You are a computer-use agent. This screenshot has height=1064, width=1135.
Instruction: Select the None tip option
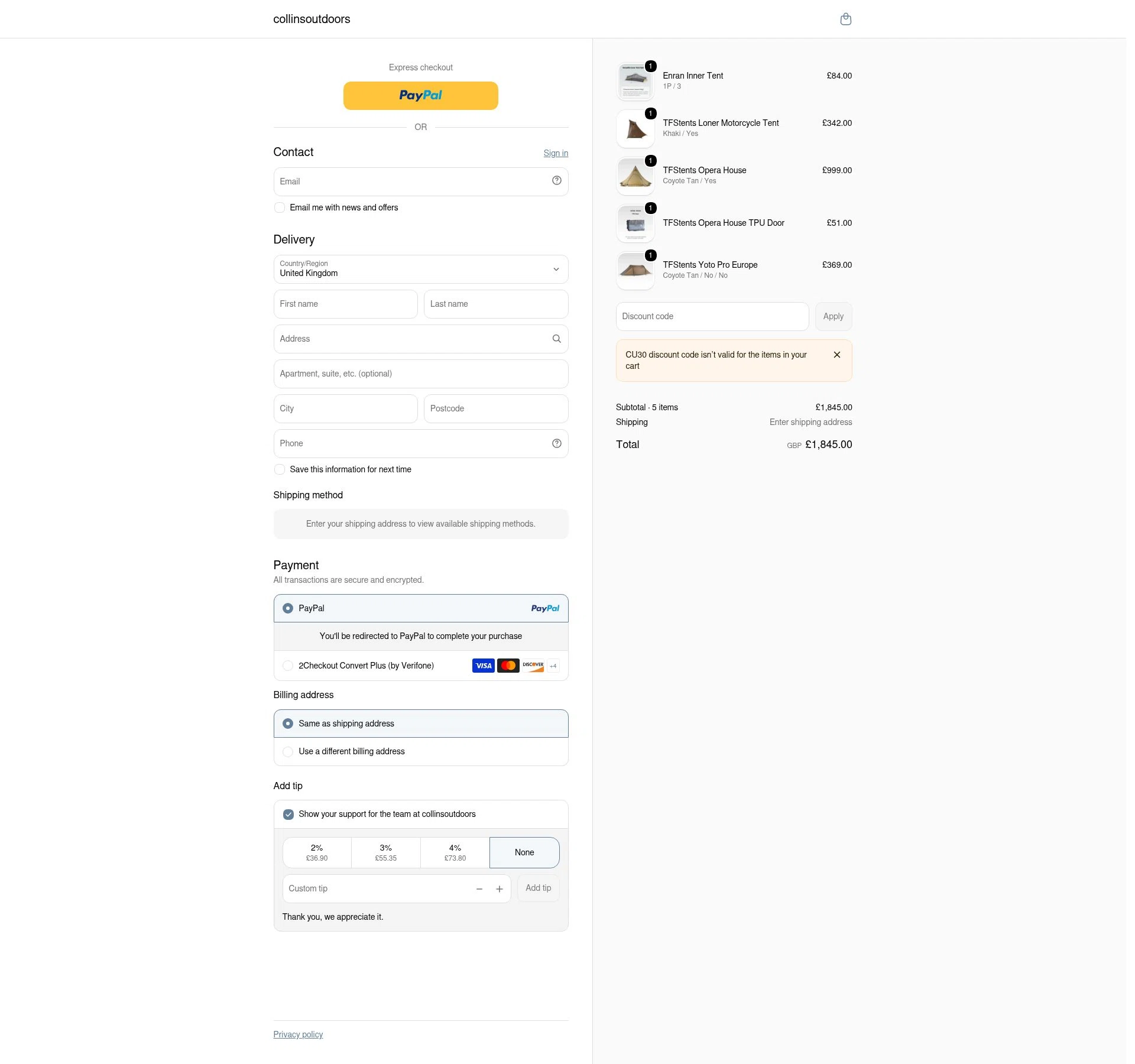click(524, 853)
